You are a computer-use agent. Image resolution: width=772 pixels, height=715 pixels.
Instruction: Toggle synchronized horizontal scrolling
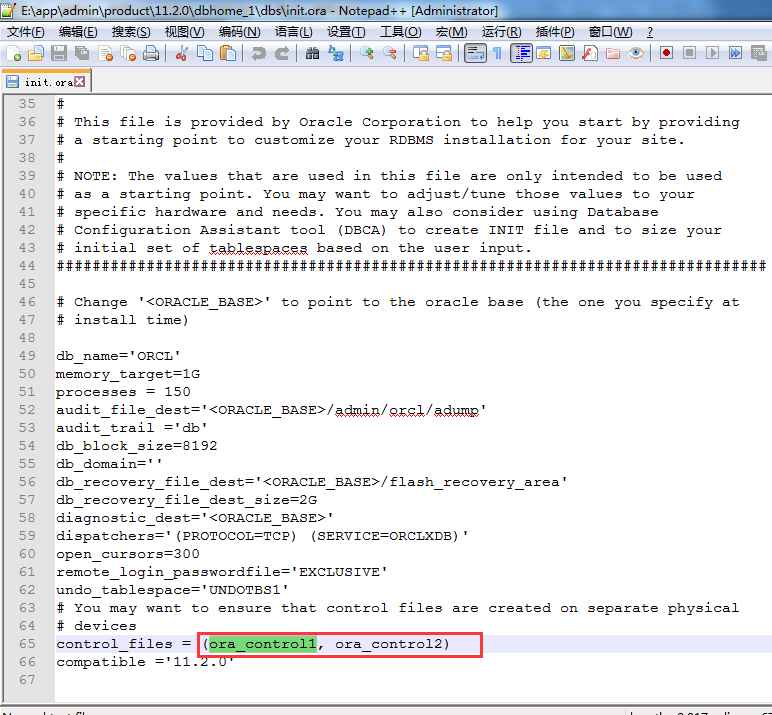tap(444, 53)
